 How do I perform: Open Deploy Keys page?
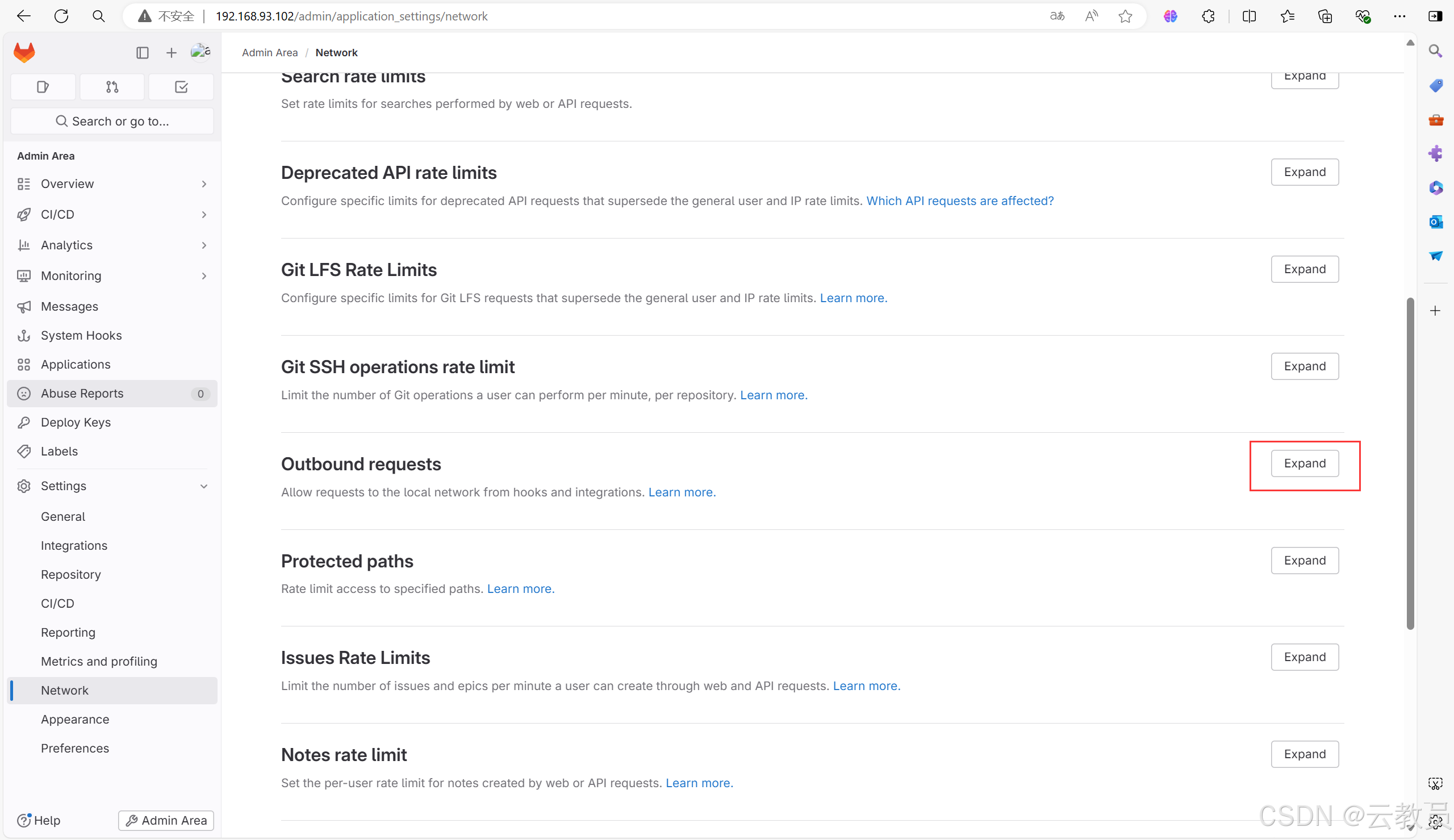[112, 423]
